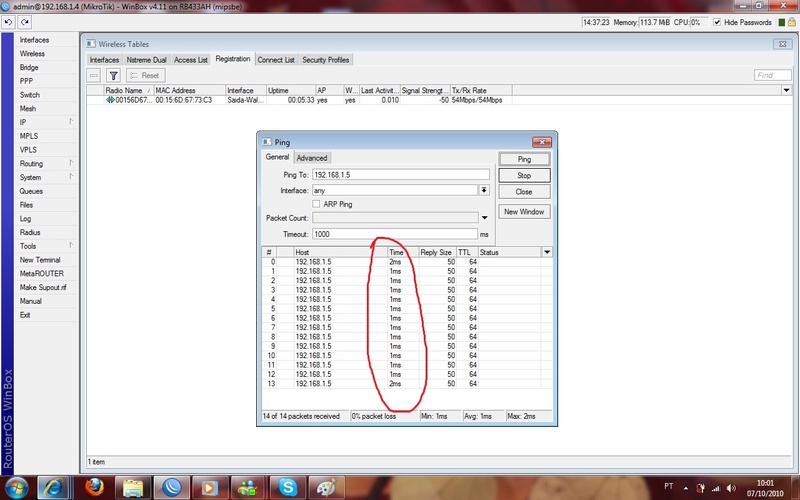Click the remove (minus) button in Wireless Tables
The image size is (800, 500).
pos(94,76)
